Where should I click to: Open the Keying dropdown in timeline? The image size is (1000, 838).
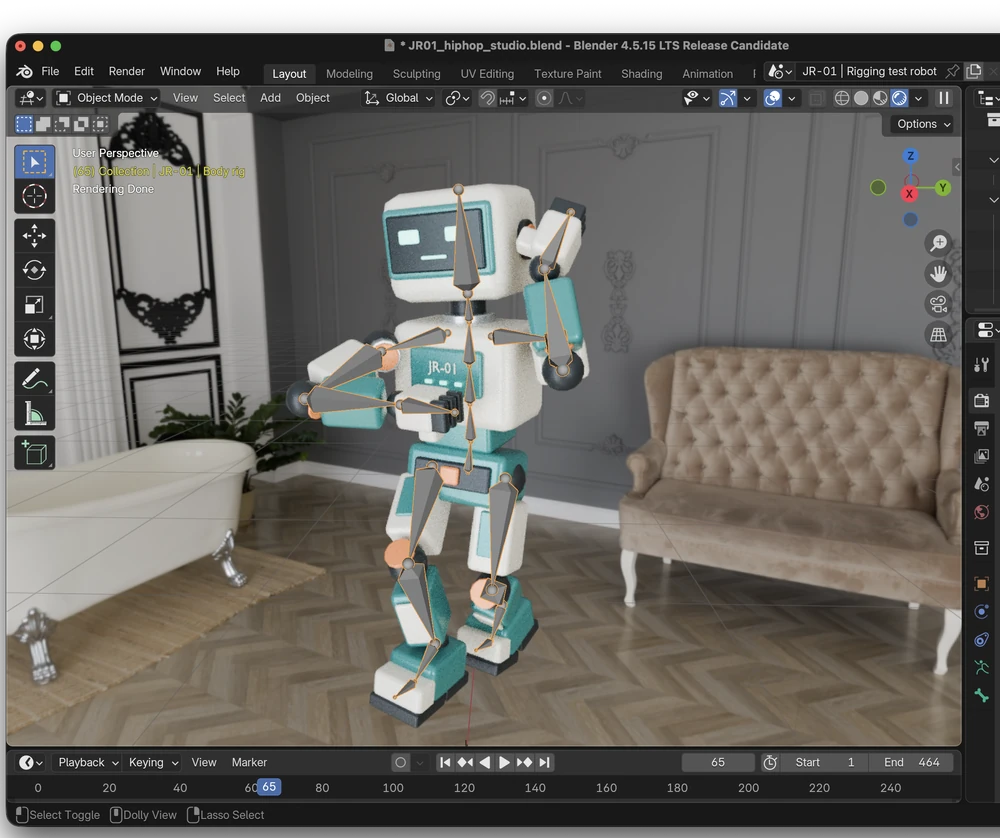coord(154,762)
